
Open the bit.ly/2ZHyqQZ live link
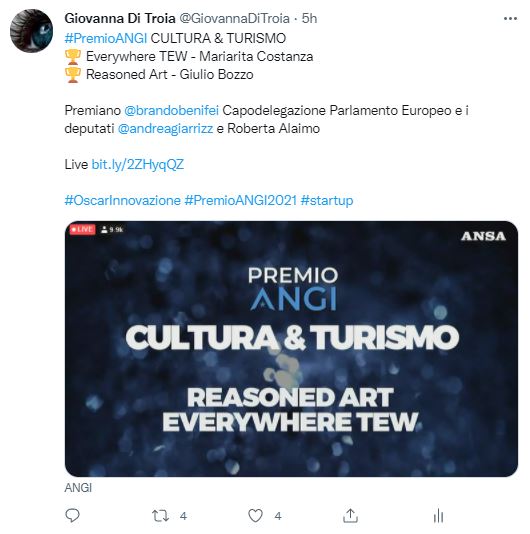click(x=138, y=164)
